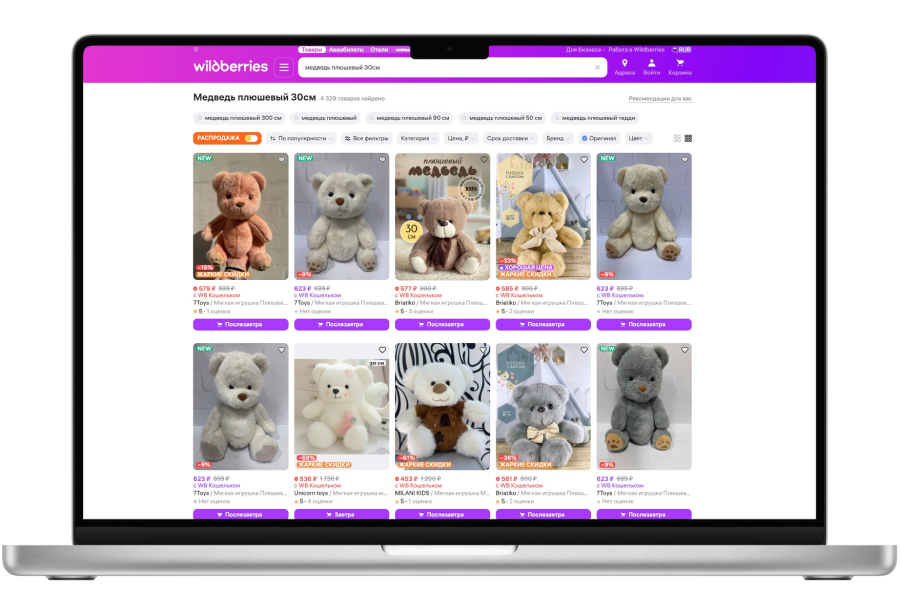
Task: Add the pink bear to favorites
Action: tap(282, 159)
